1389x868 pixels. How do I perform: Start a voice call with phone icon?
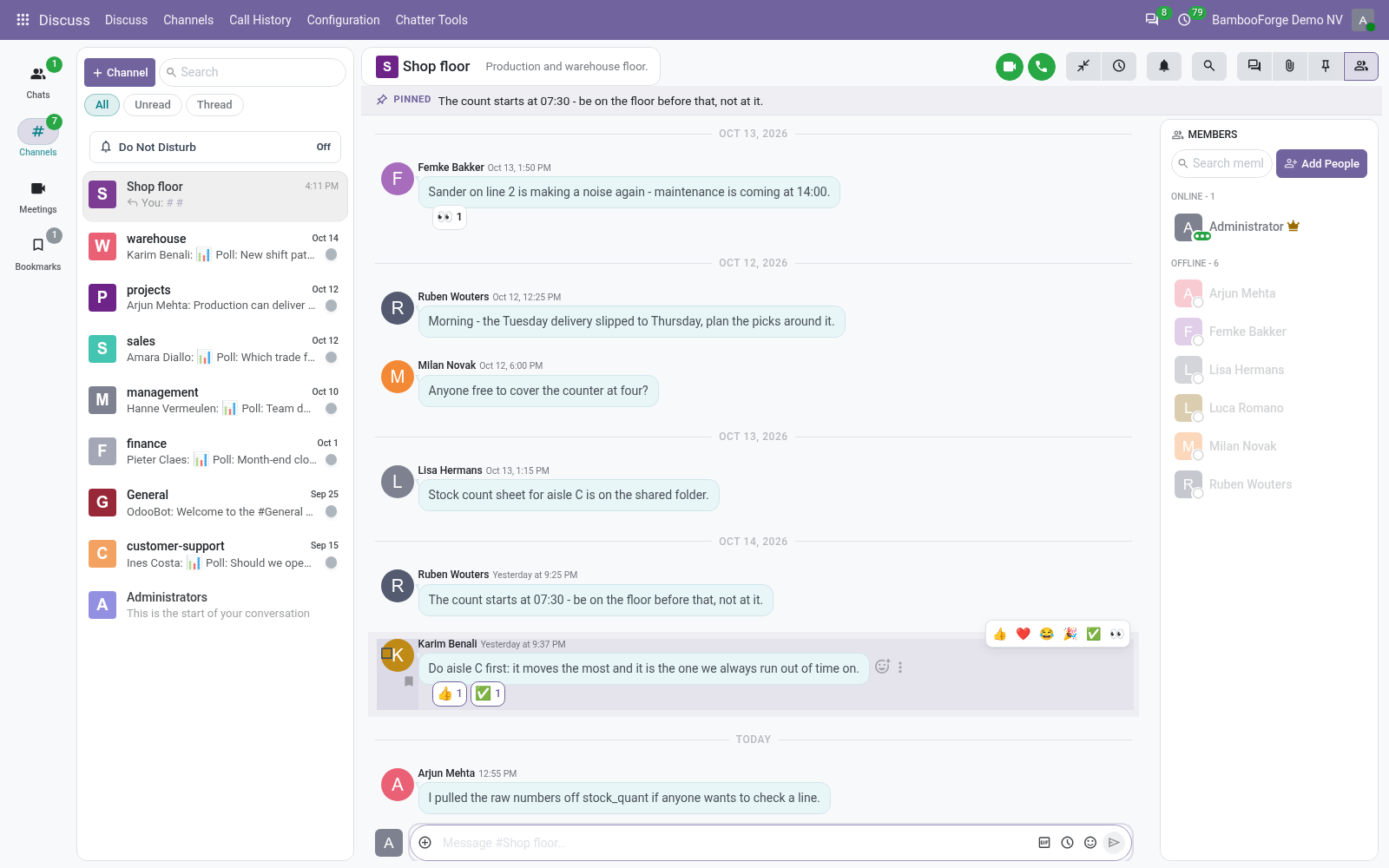tap(1042, 66)
